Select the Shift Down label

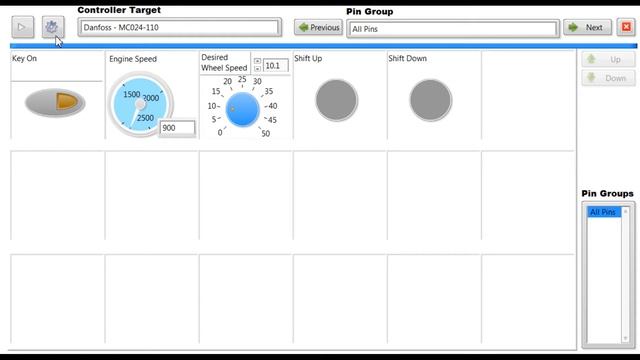[x=407, y=58]
